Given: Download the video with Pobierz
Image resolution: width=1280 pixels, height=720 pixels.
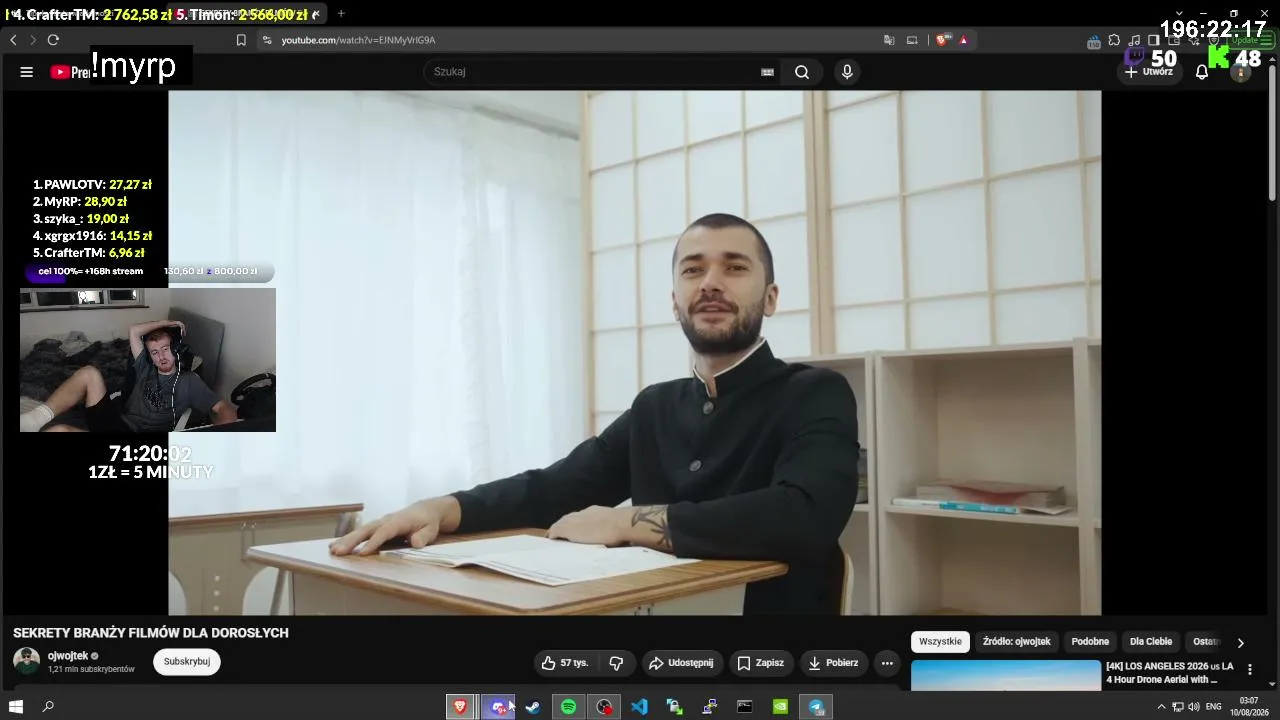Looking at the screenshot, I should pos(834,663).
